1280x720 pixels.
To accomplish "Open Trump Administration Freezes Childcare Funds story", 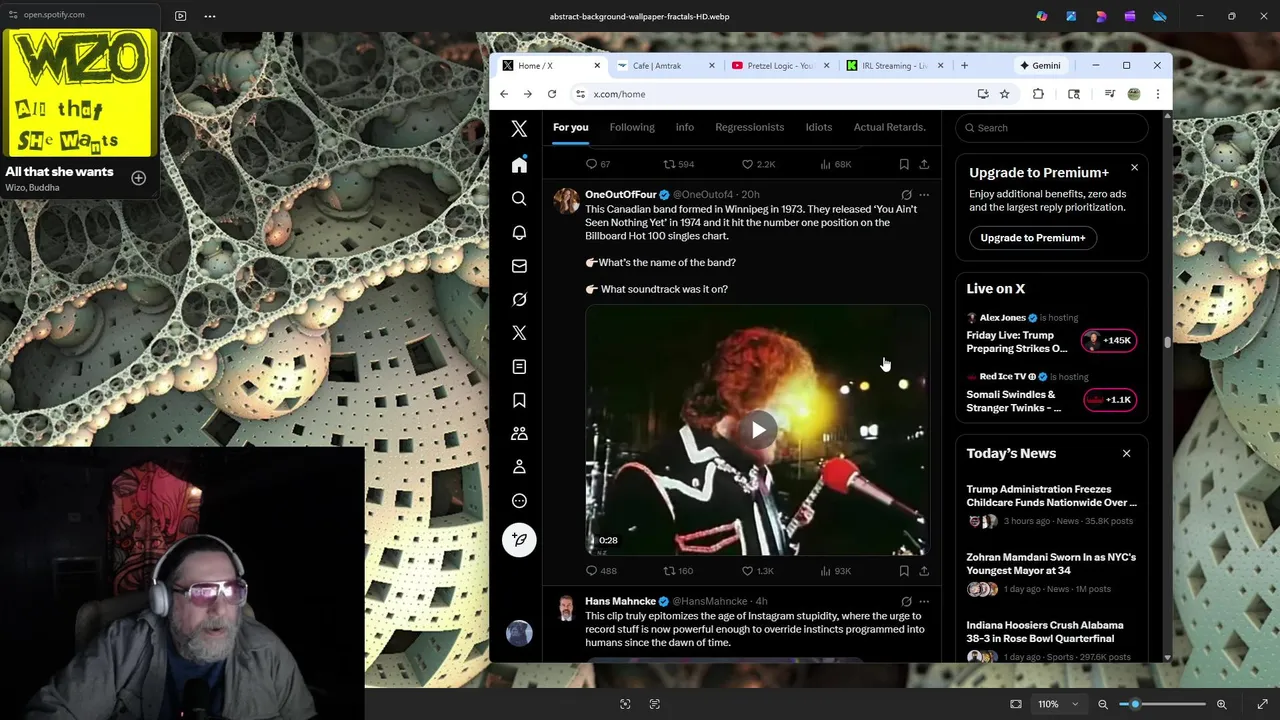I will point(1051,496).
